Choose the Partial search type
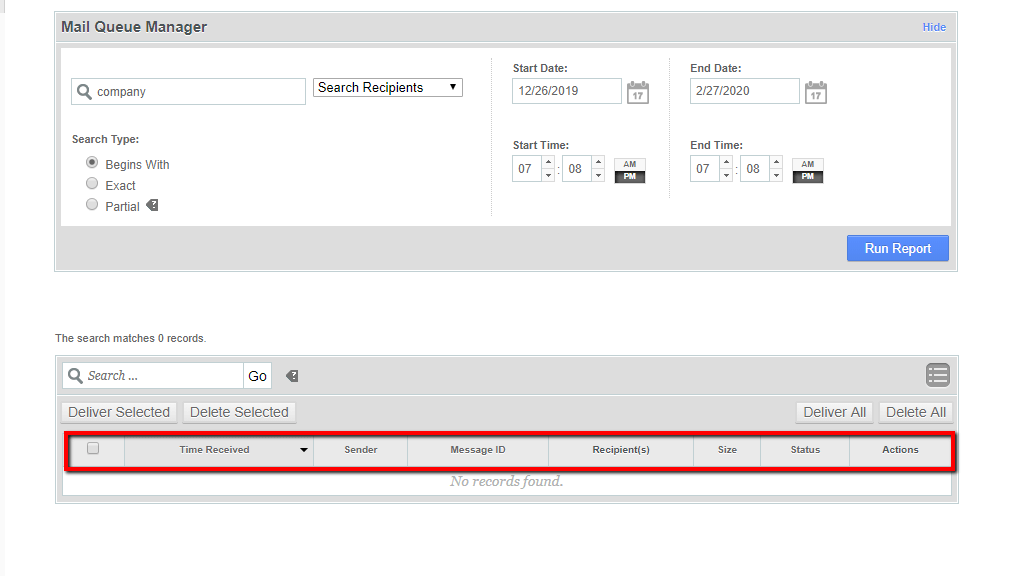The image size is (1024, 576). tap(92, 205)
